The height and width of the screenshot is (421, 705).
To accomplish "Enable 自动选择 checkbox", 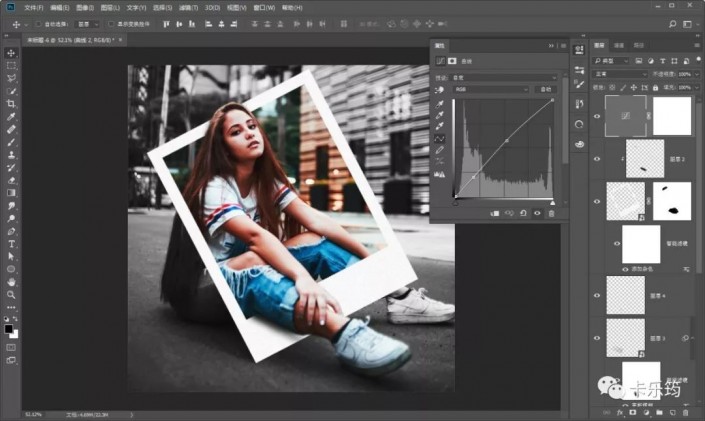I will point(38,24).
